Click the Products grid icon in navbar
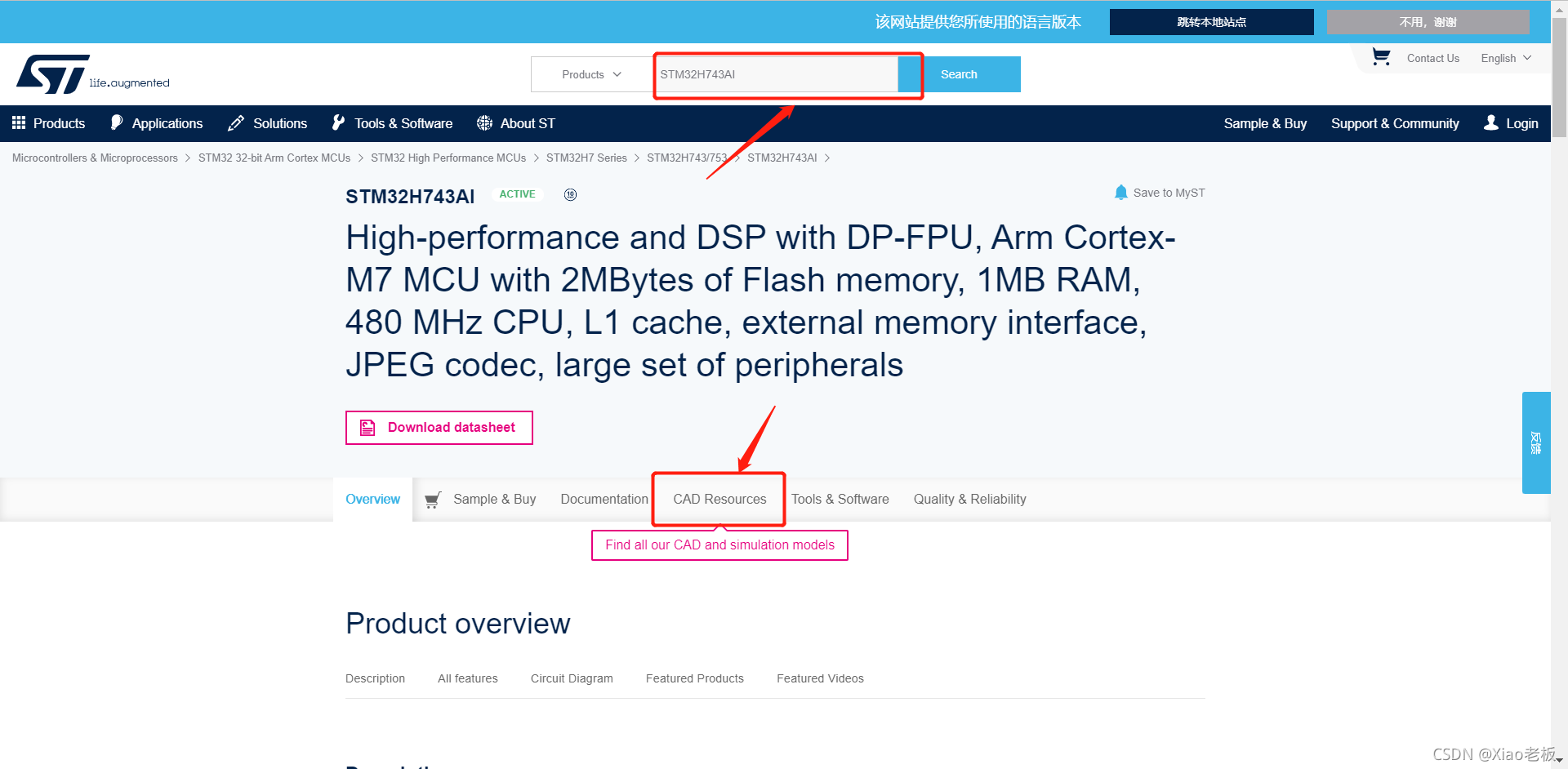 (19, 123)
